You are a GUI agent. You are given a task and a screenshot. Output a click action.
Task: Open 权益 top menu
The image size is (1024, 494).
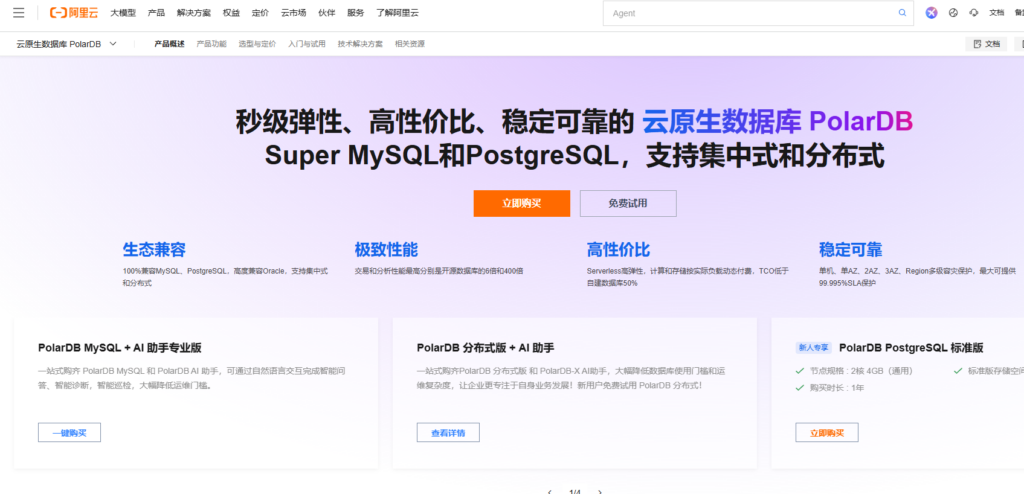[231, 13]
